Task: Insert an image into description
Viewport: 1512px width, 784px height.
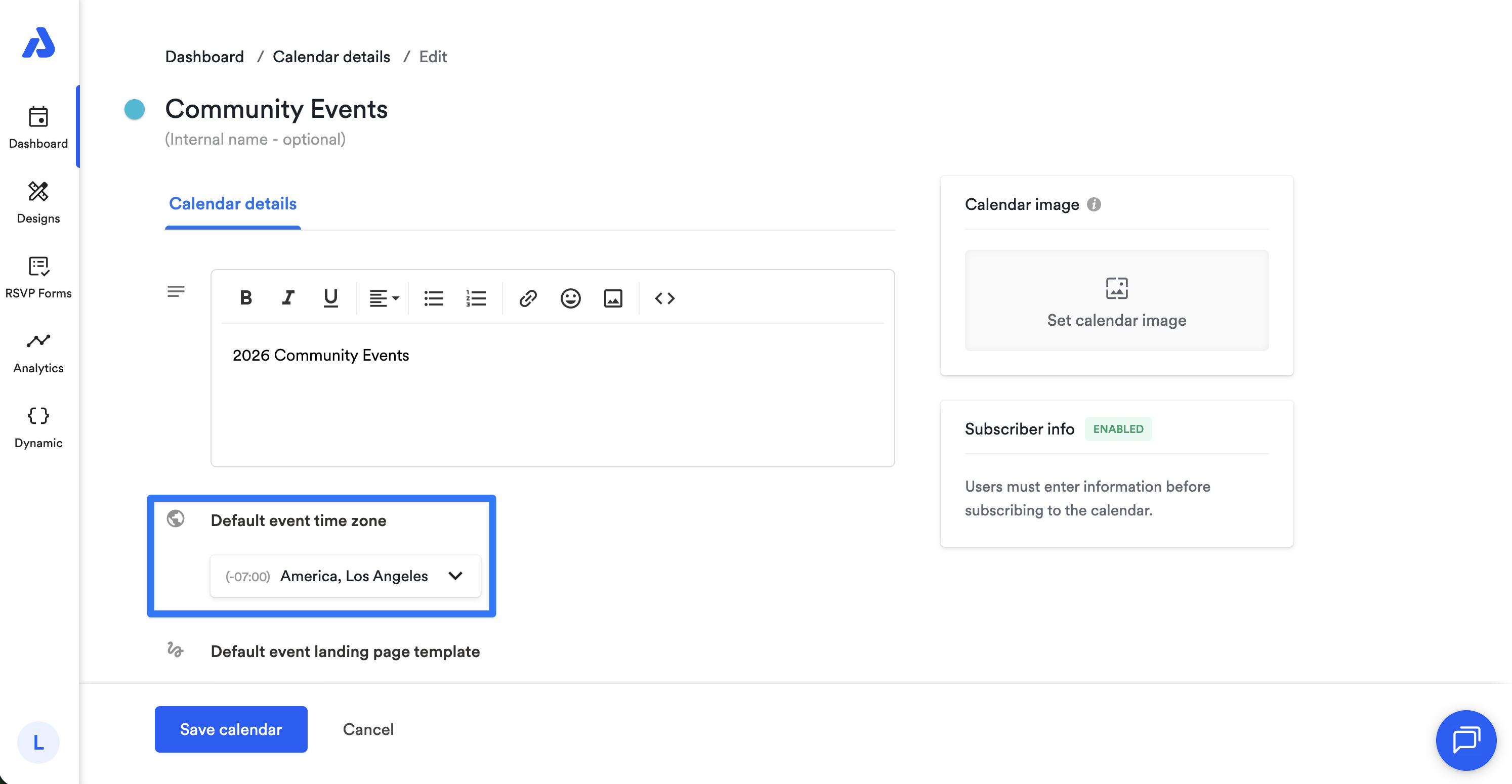Action: point(613,298)
